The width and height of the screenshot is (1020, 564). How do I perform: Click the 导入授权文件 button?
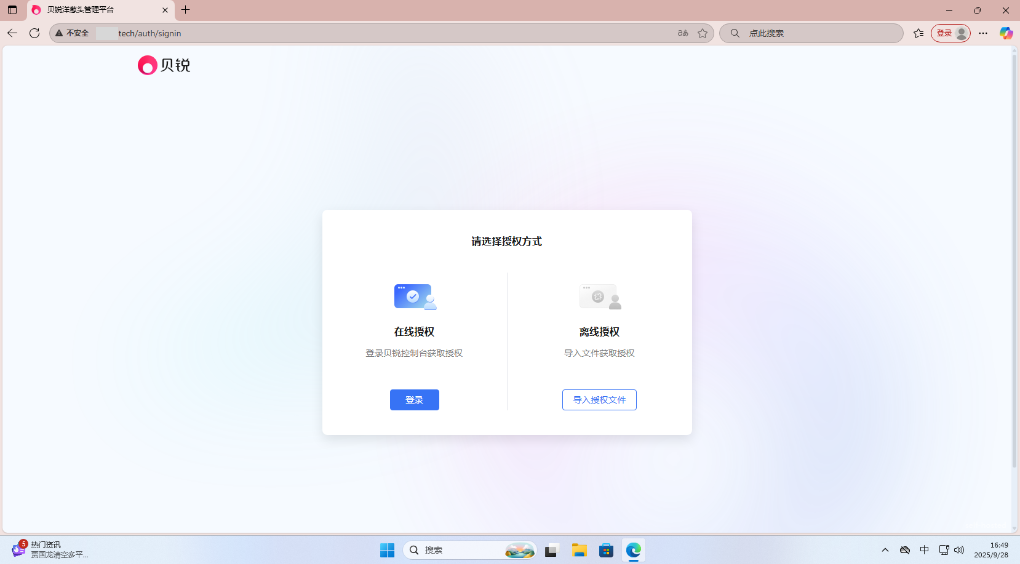pos(599,400)
